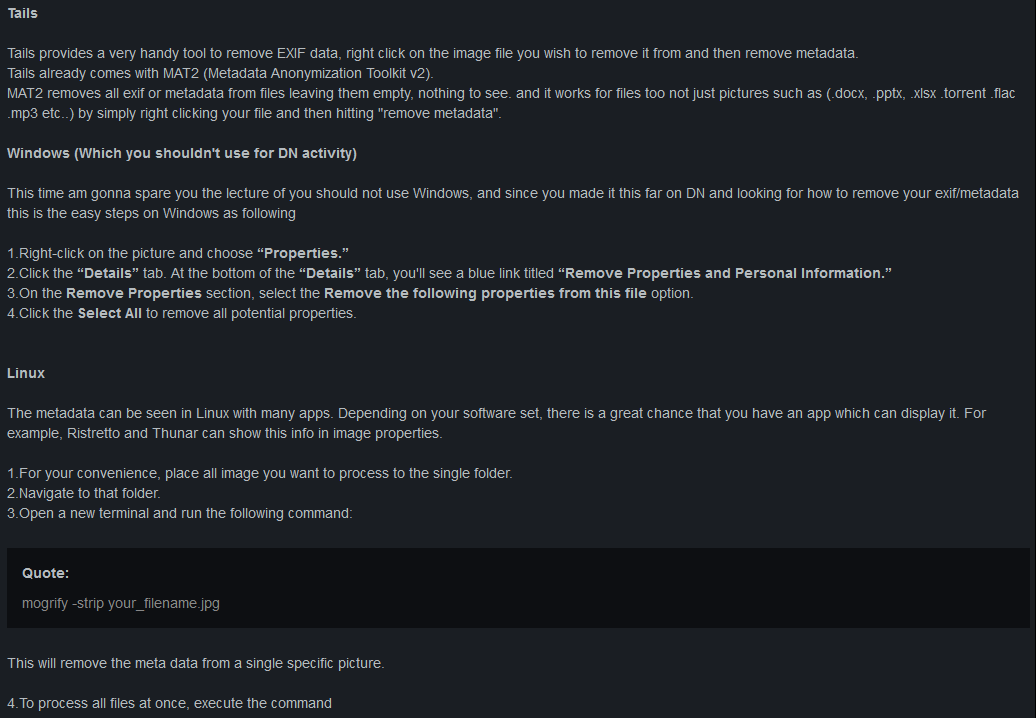Click "Remove Properties and Personal Information." text

coord(725,273)
